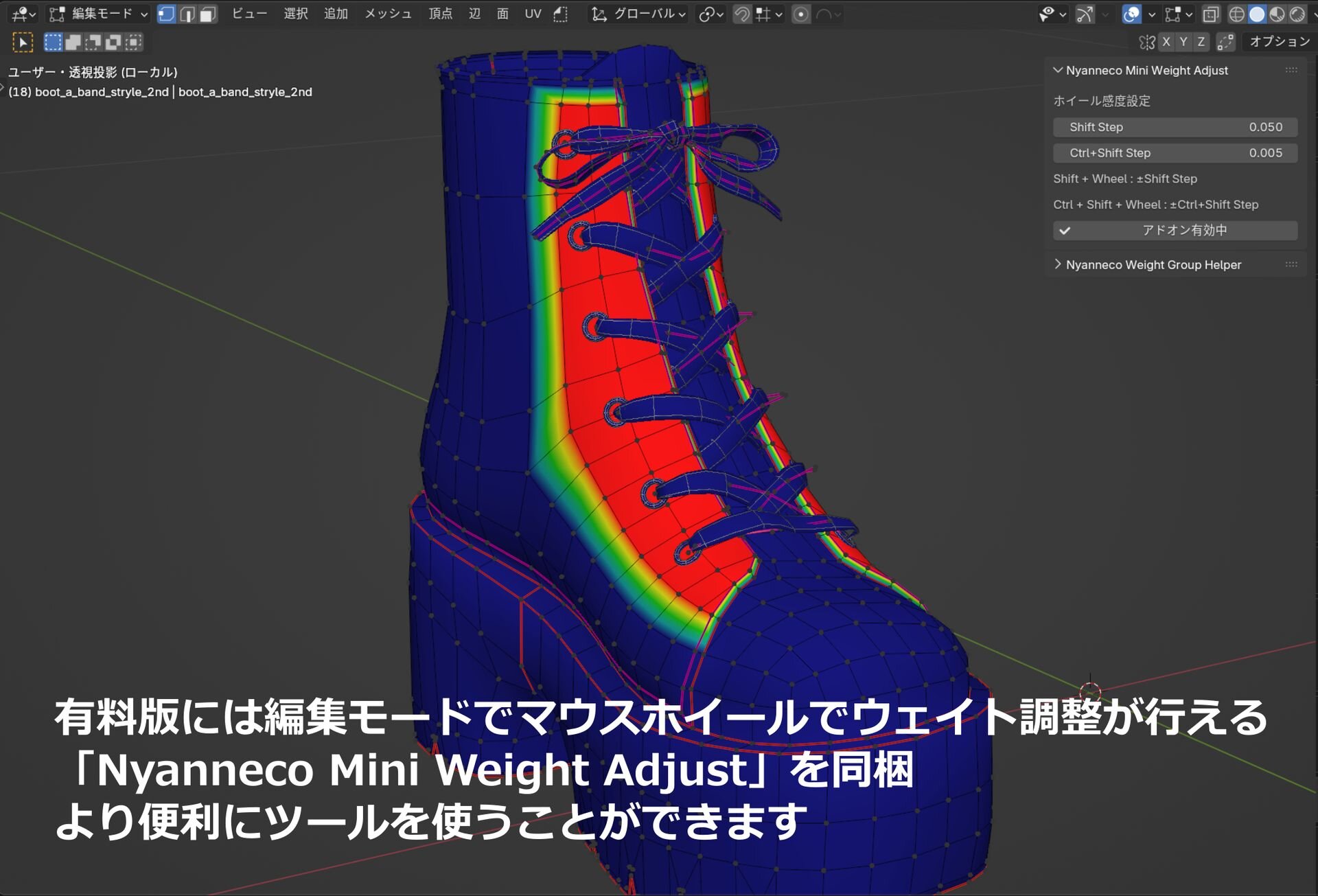Click the Shift Step value field

point(1175,127)
